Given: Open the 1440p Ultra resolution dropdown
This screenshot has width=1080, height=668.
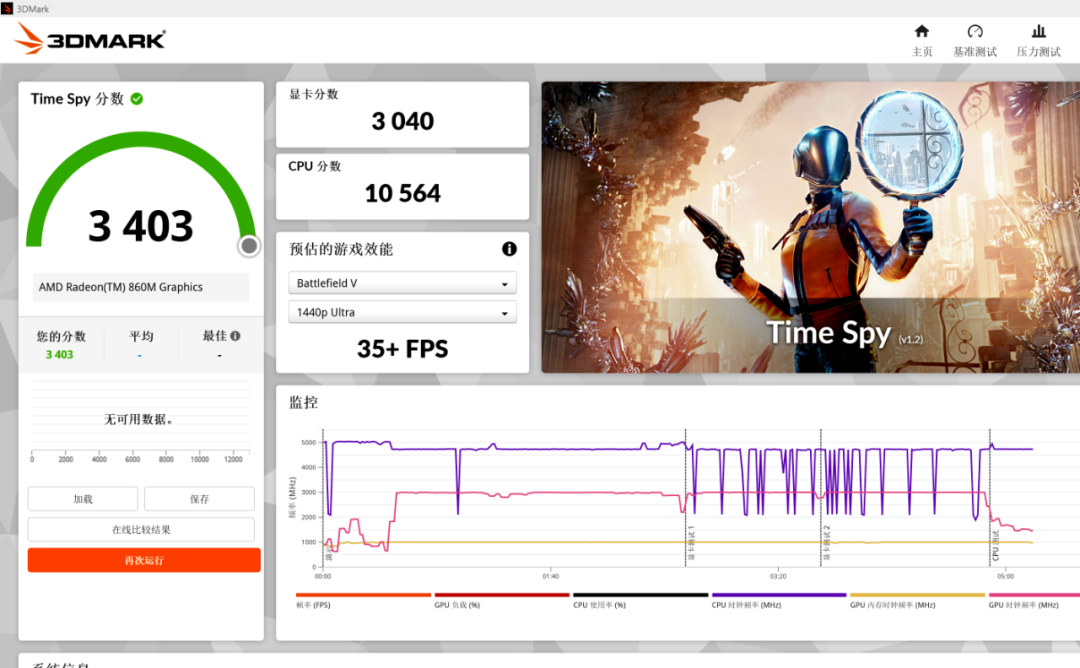Looking at the screenshot, I should click(402, 312).
